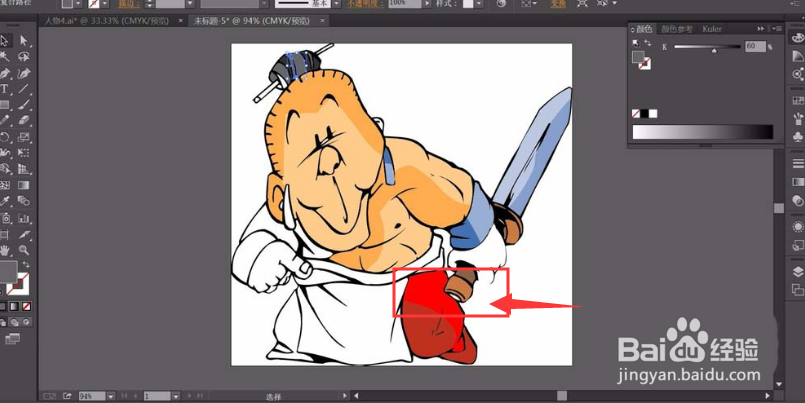Click the K slider track in Color panel
The image size is (805, 403).
click(707, 47)
